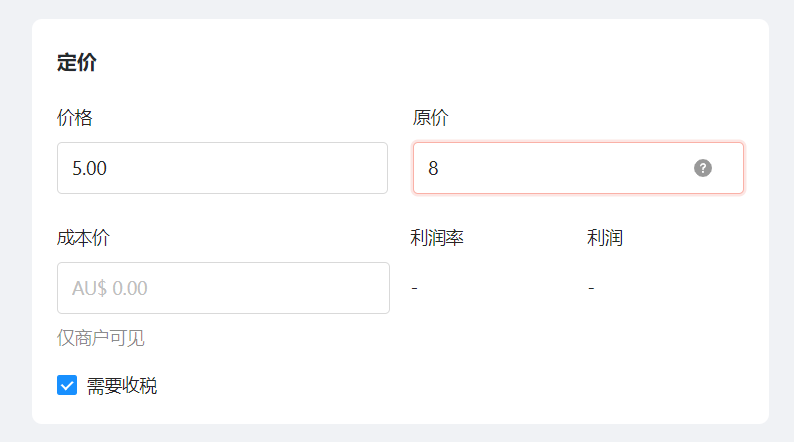Click the 定价 section heading
This screenshot has width=794, height=442.
(76, 63)
